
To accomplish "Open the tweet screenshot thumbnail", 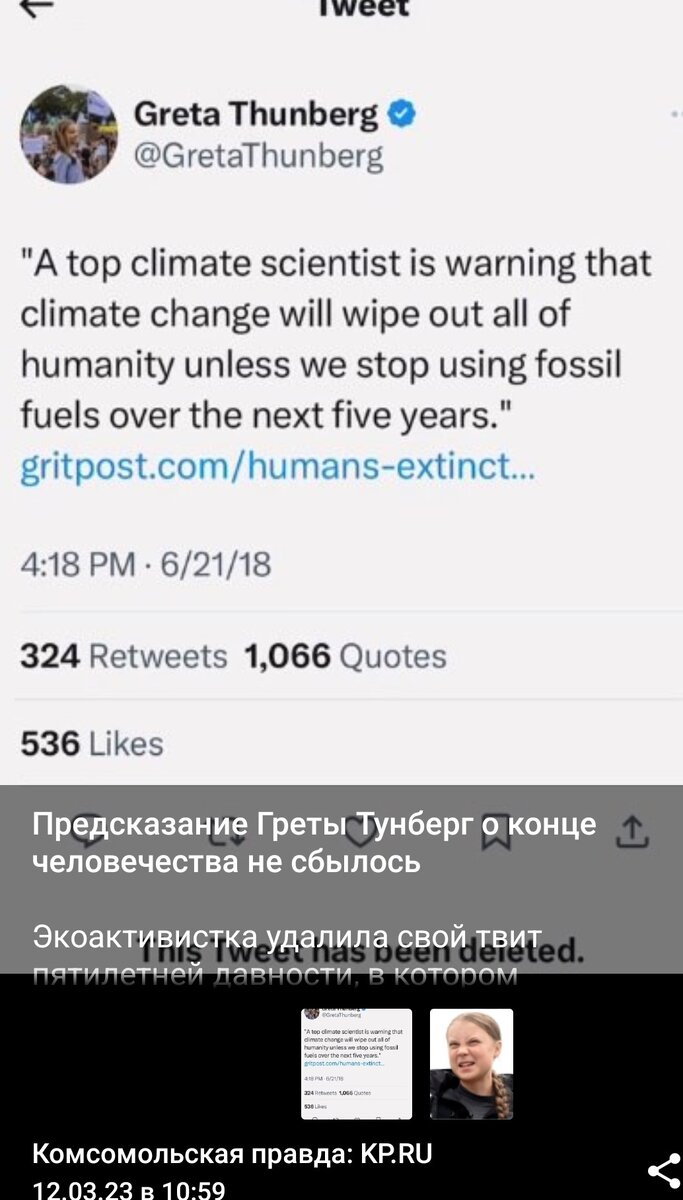I will [357, 1064].
